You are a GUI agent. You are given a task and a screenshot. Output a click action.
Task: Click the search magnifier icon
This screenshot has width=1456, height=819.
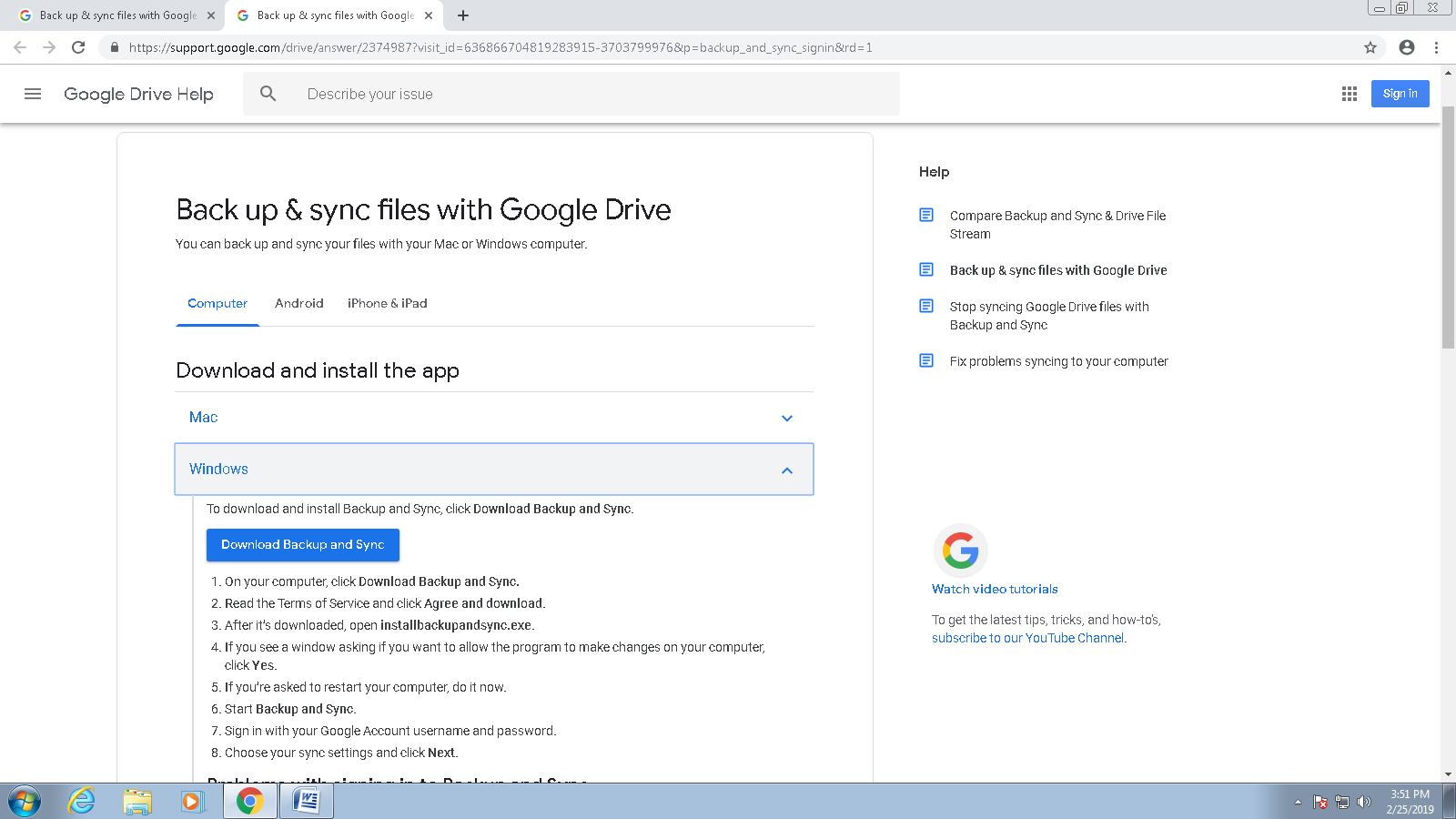pyautogui.click(x=268, y=94)
